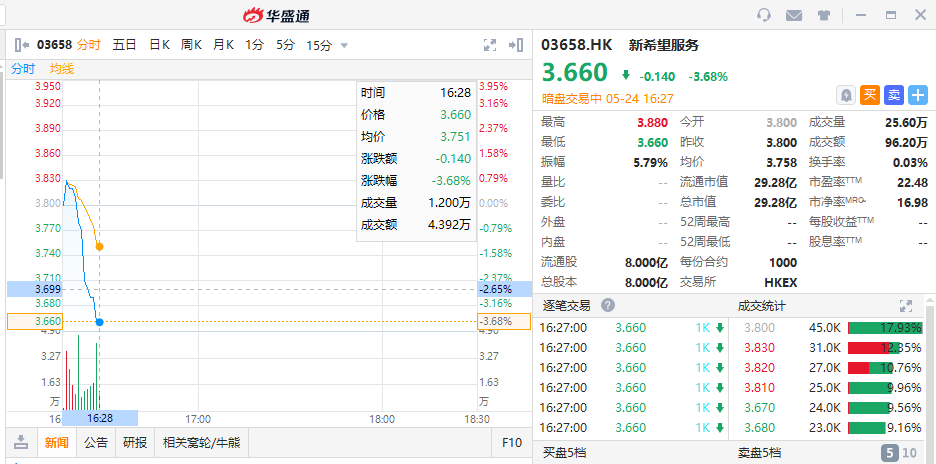Click the 买盘5档 header
Screen dimensions: 936x464
tap(565, 453)
